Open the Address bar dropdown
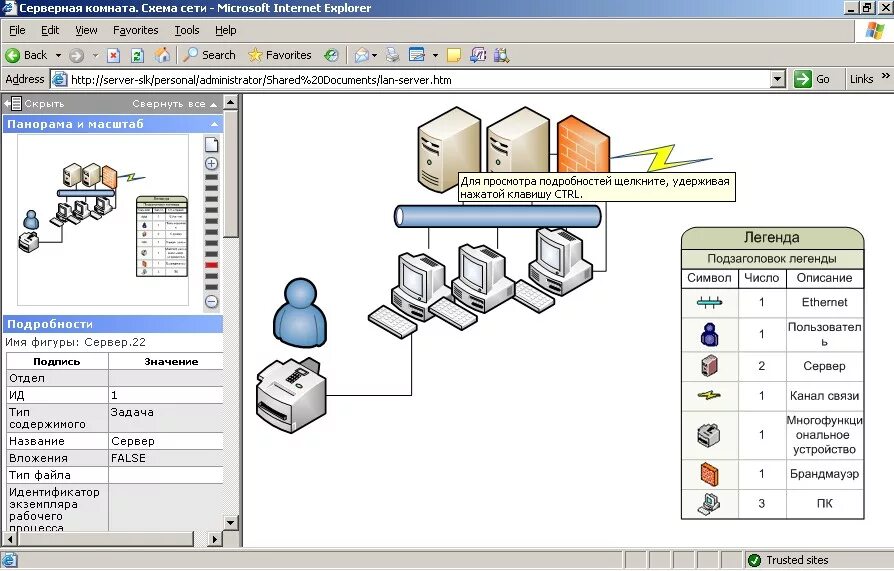 (x=778, y=79)
